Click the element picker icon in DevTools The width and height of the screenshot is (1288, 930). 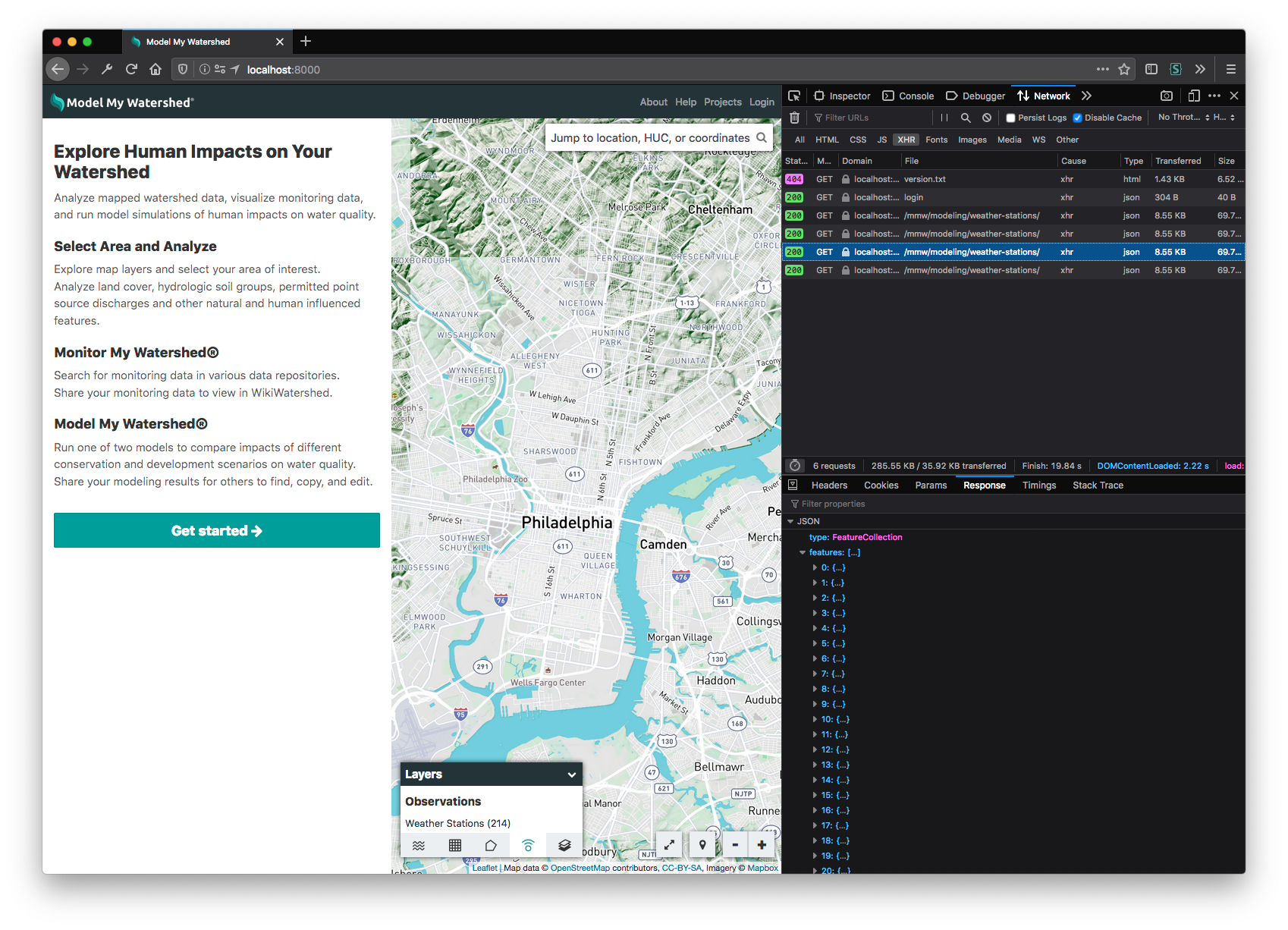point(794,96)
